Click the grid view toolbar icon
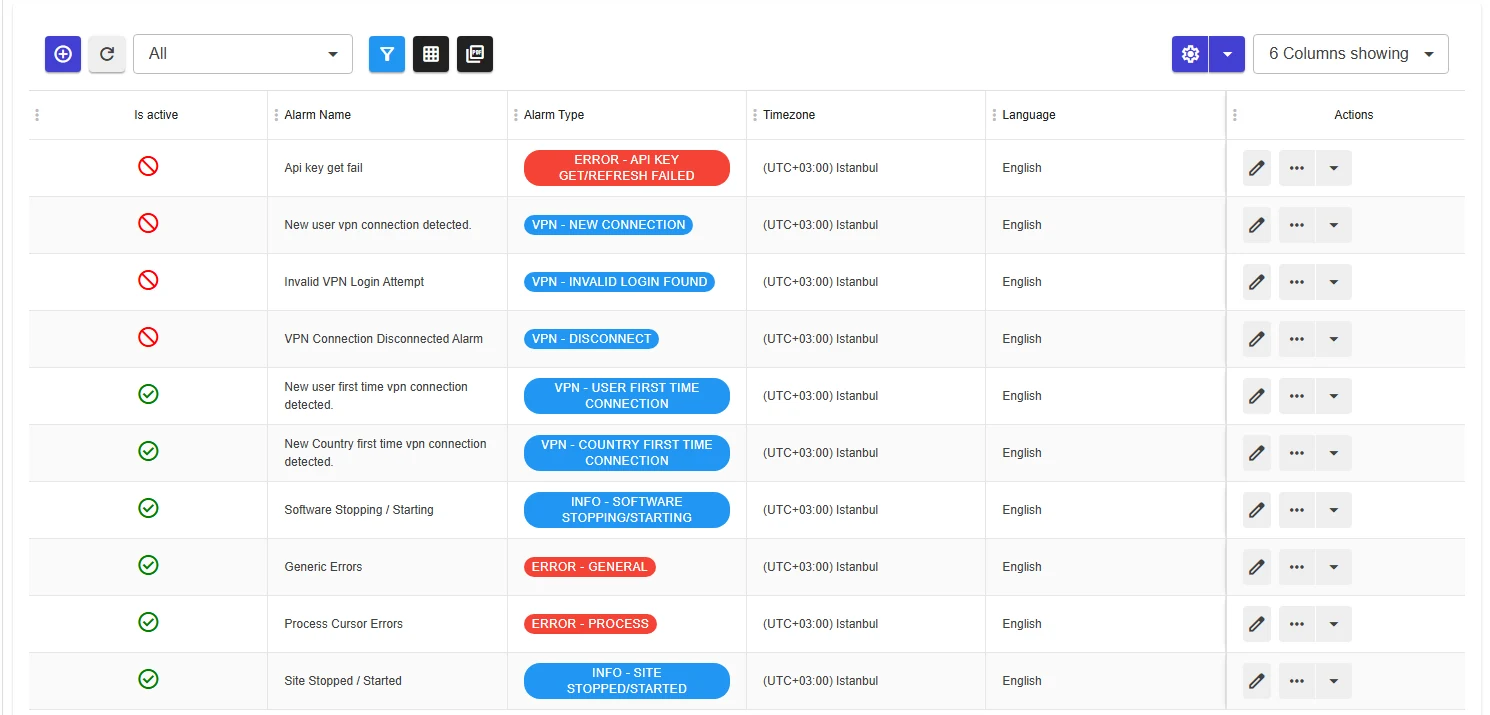Viewport: 1490px width, 715px height. coord(431,54)
